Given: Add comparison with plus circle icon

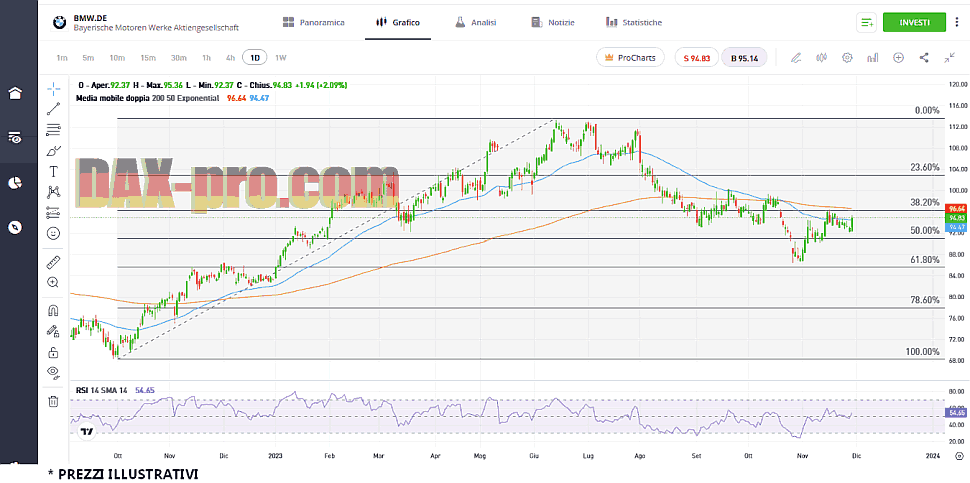Looking at the screenshot, I should click(x=898, y=58).
